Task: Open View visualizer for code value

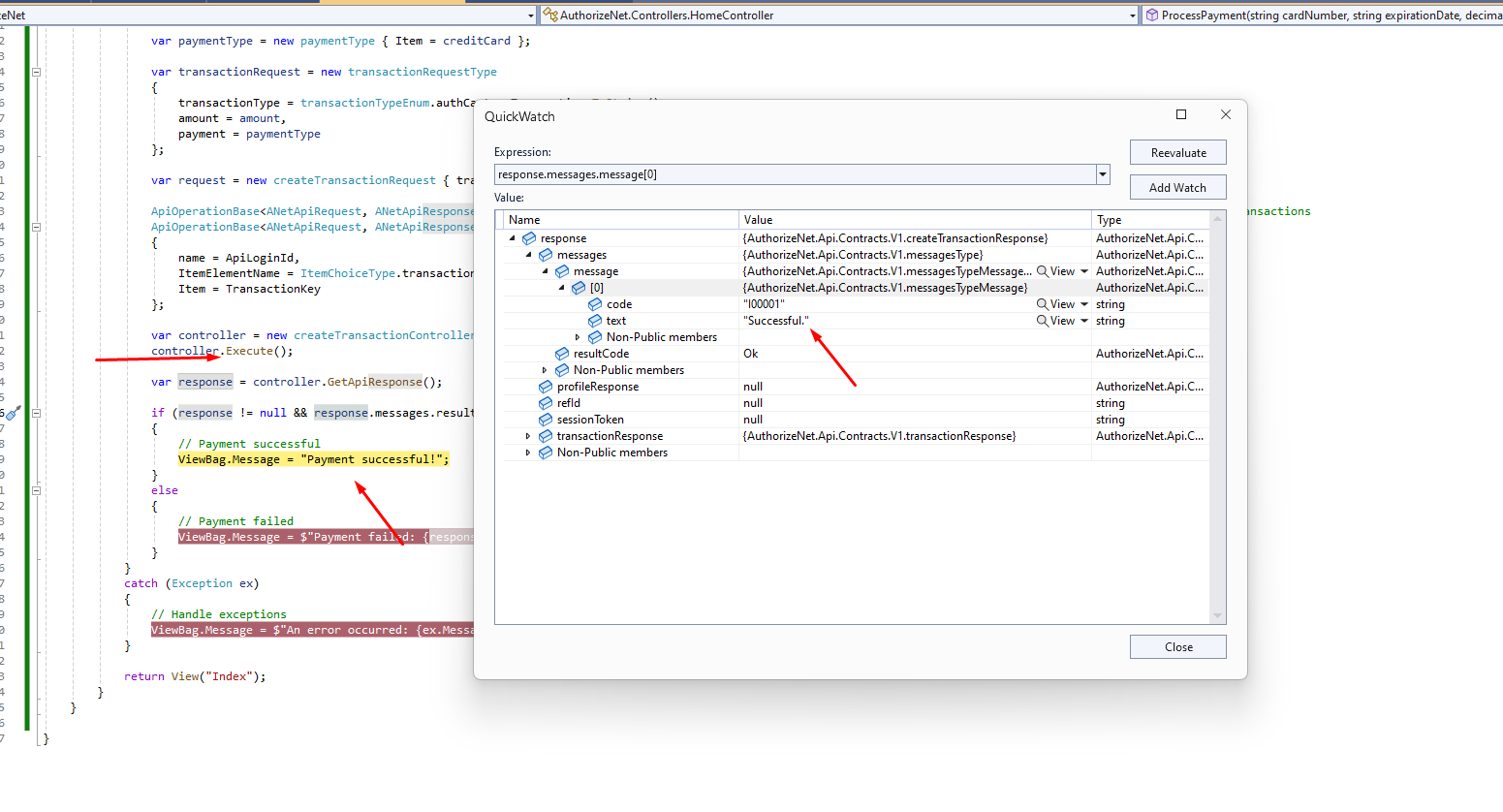Action: tap(1055, 304)
